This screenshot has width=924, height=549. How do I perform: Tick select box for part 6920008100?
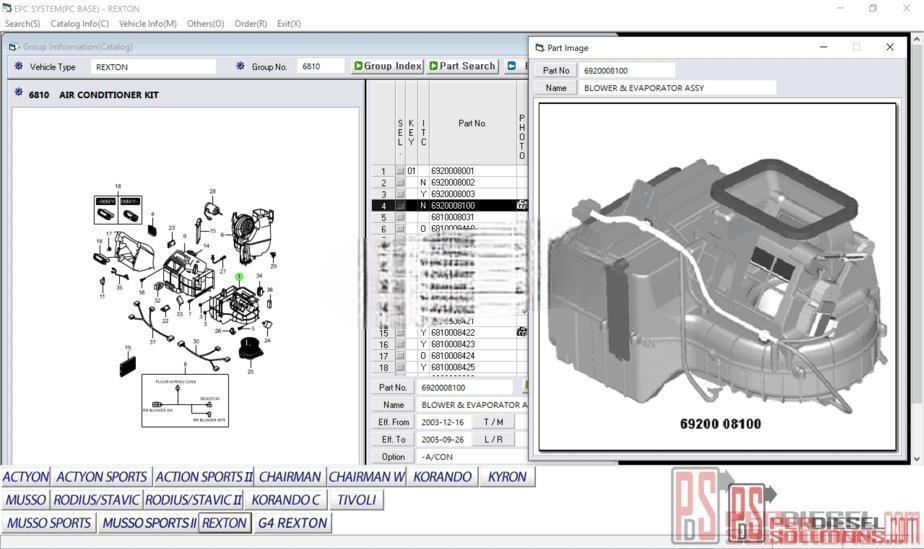400,206
